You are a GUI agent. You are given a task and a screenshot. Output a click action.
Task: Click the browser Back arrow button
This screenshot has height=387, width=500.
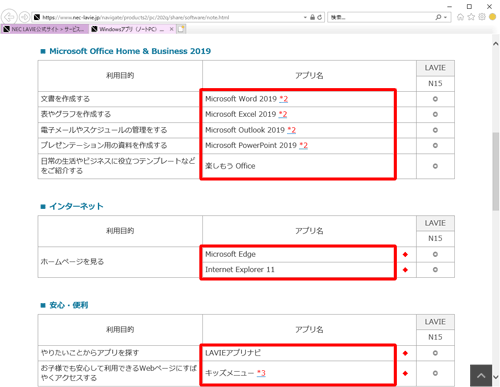9,17
